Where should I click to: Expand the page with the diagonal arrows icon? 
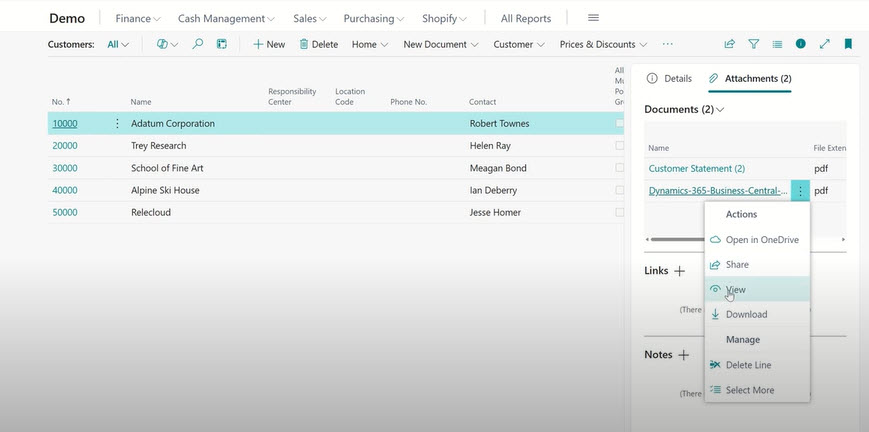click(x=825, y=44)
